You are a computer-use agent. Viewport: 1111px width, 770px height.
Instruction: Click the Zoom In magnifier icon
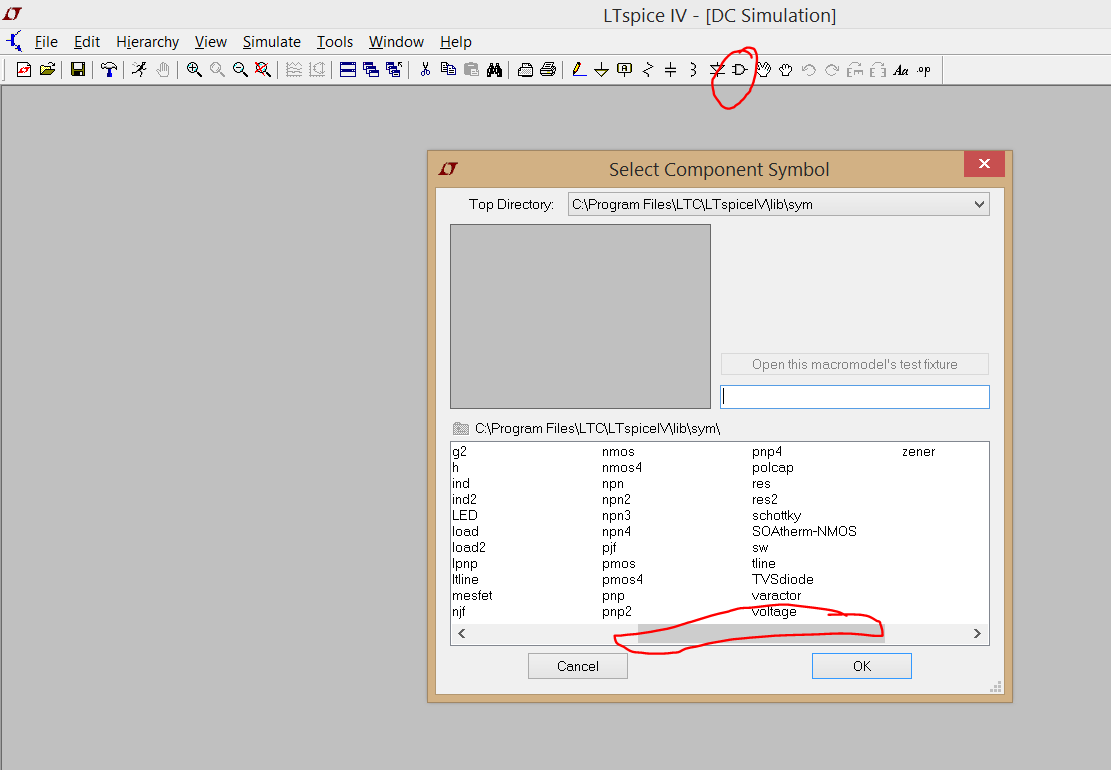(194, 69)
